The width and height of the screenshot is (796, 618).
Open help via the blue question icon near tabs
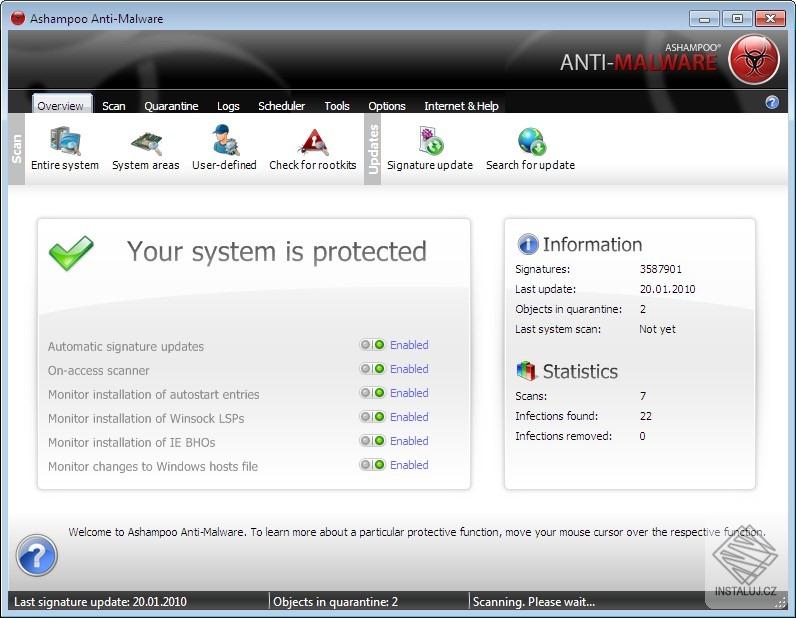click(772, 103)
